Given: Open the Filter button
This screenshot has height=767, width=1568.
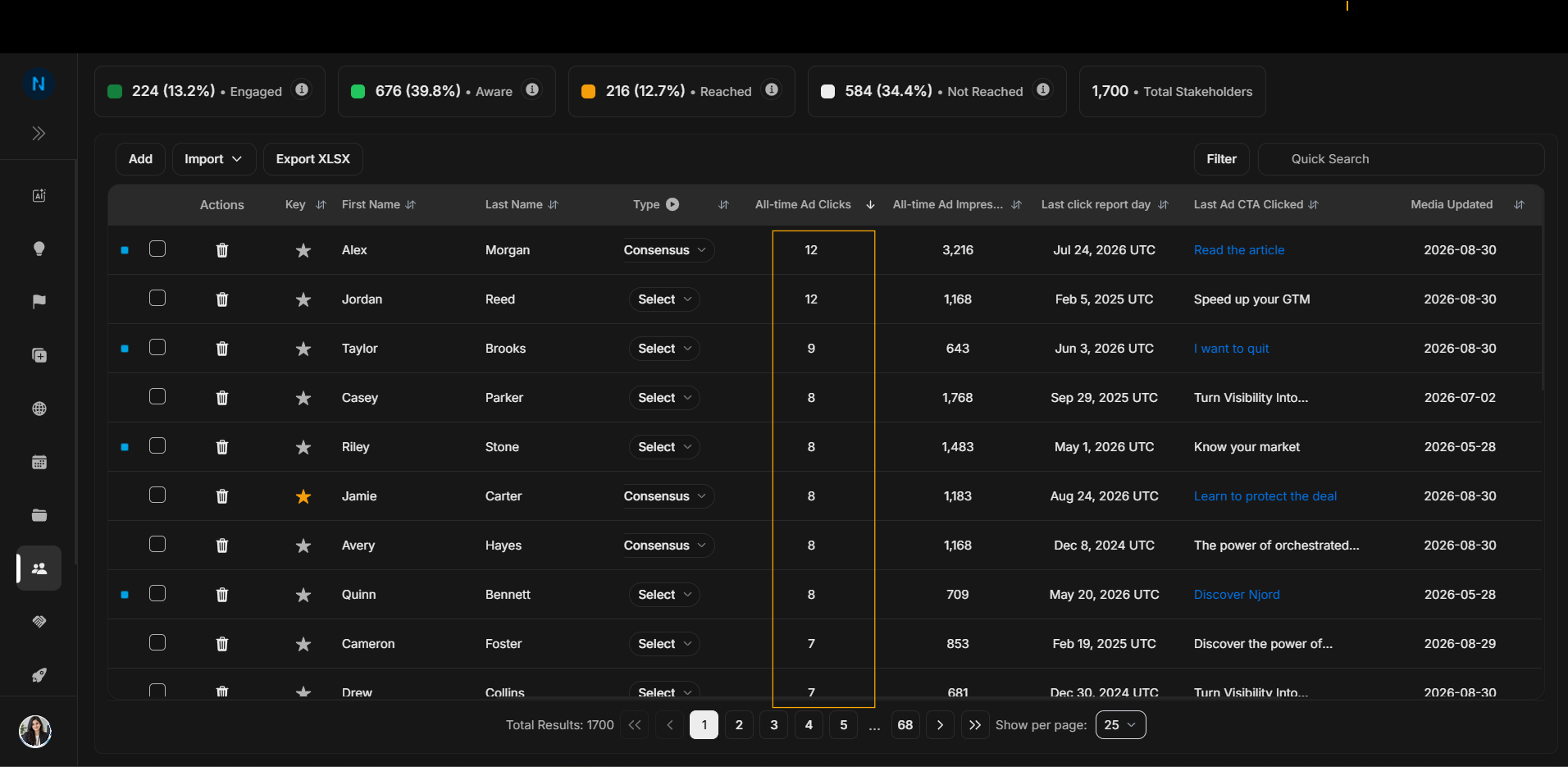Looking at the screenshot, I should pos(1221,159).
